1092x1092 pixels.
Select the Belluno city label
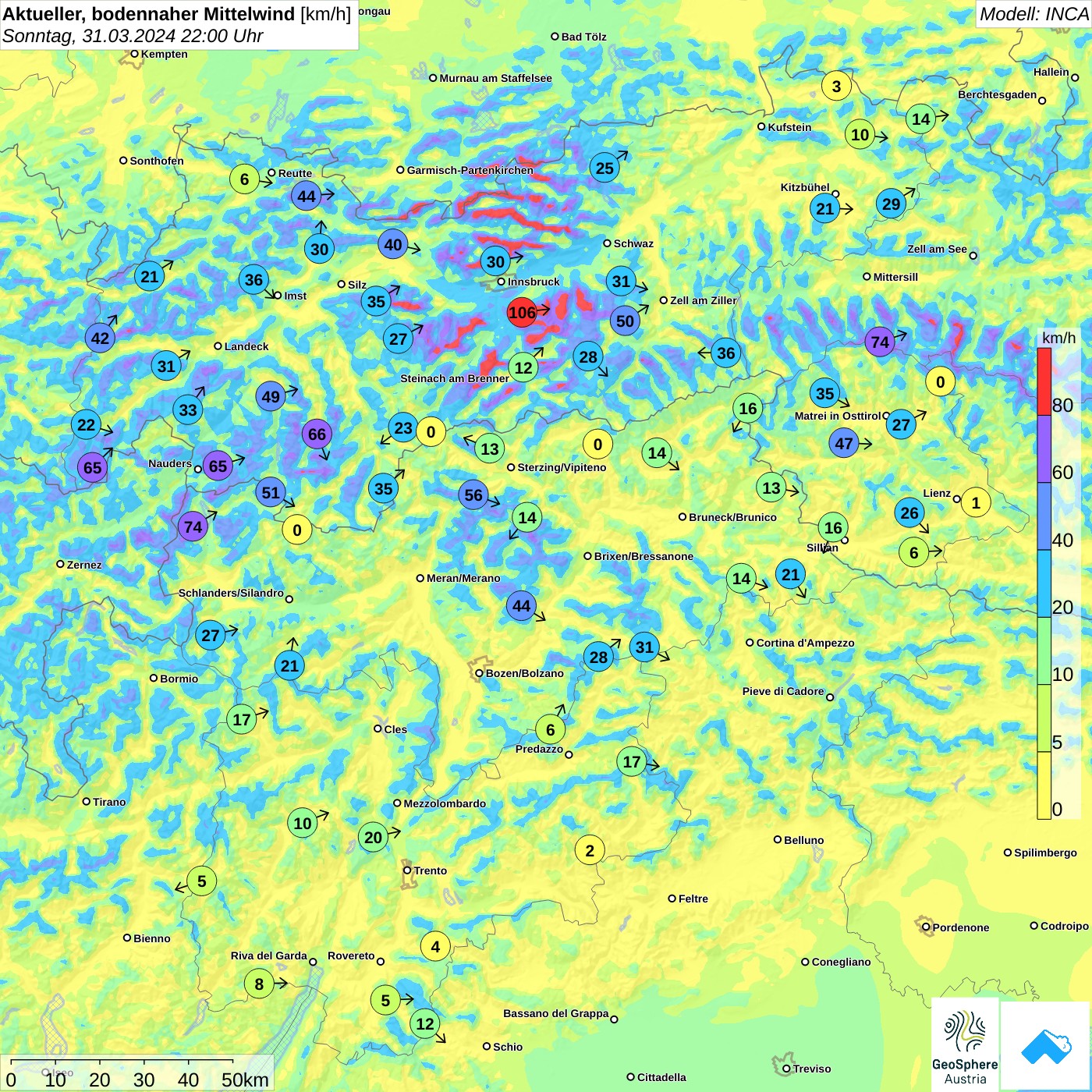(x=803, y=840)
